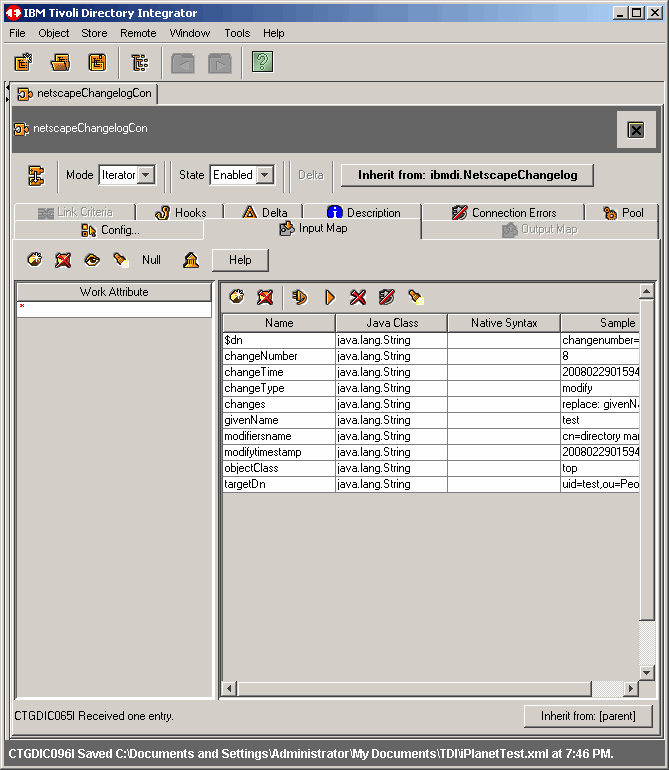Expand the State dropdown showing Enabled
Screen dimensions: 669x770
coord(265,175)
